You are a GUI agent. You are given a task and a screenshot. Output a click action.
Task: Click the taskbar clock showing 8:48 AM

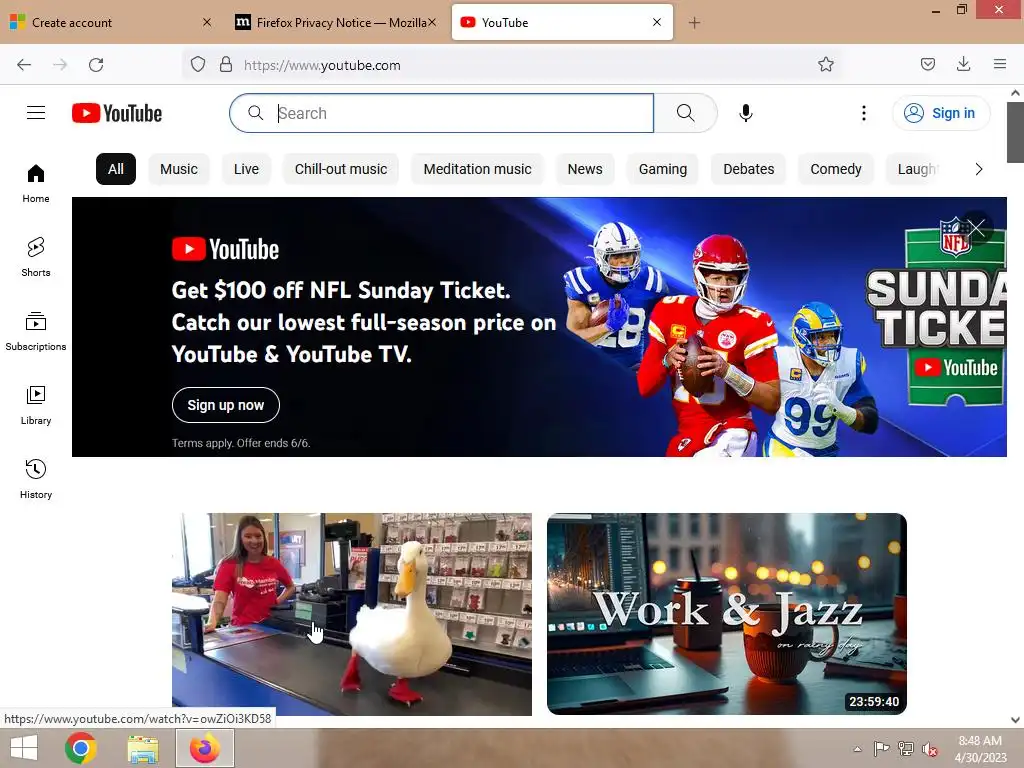pyautogui.click(x=980, y=749)
